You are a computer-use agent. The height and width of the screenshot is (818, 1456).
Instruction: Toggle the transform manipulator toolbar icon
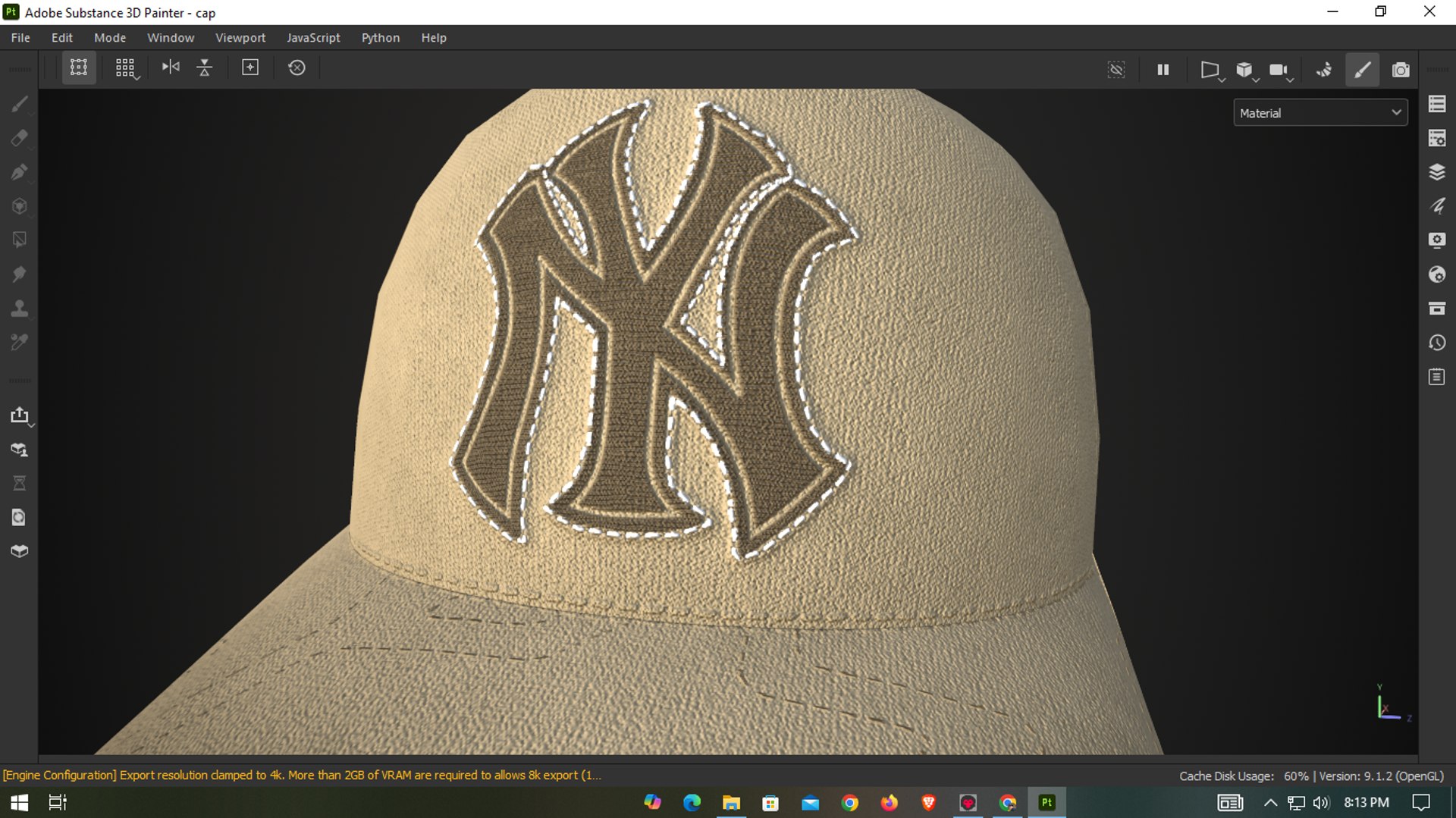click(79, 68)
